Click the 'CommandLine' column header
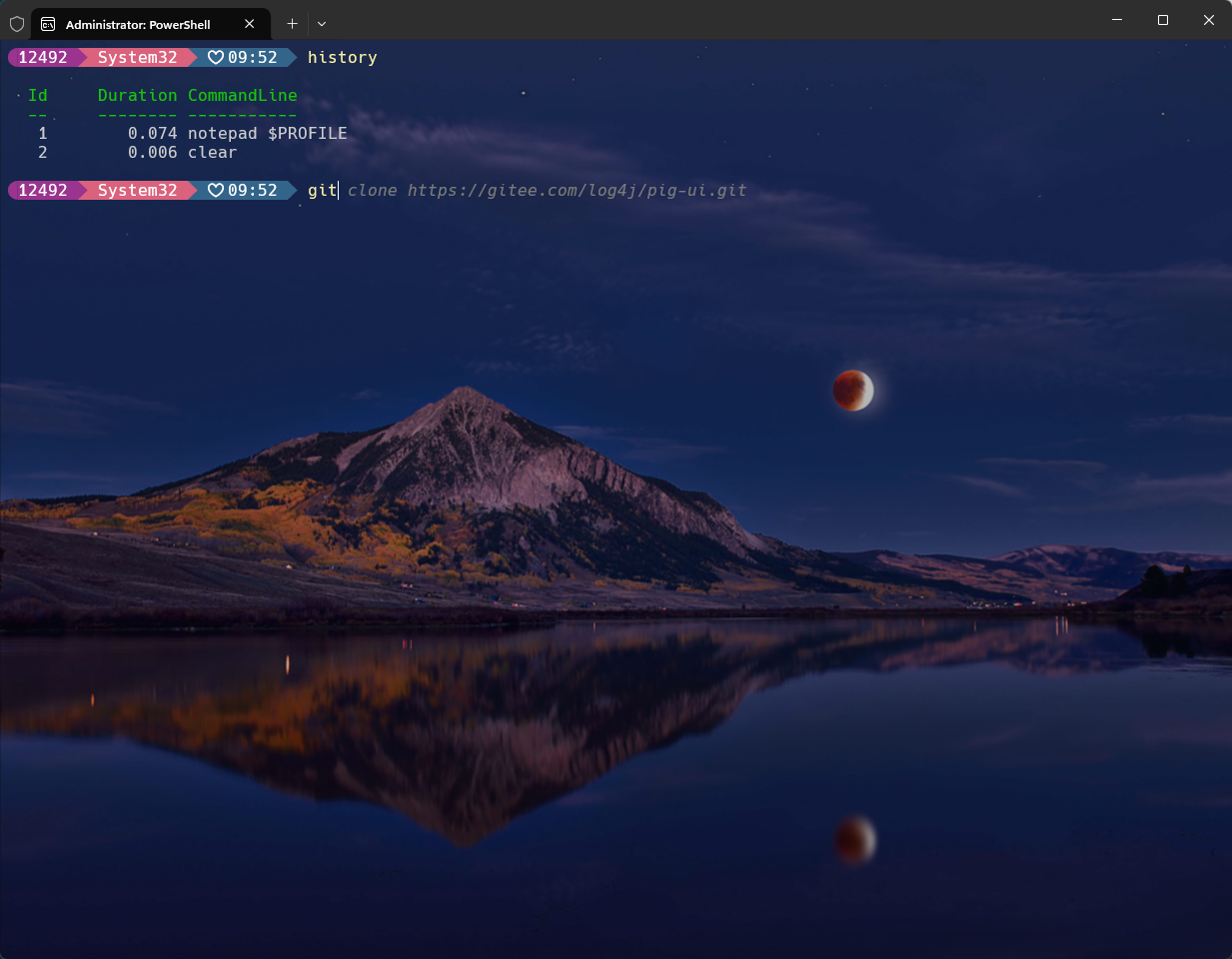1232x959 pixels. tap(242, 95)
